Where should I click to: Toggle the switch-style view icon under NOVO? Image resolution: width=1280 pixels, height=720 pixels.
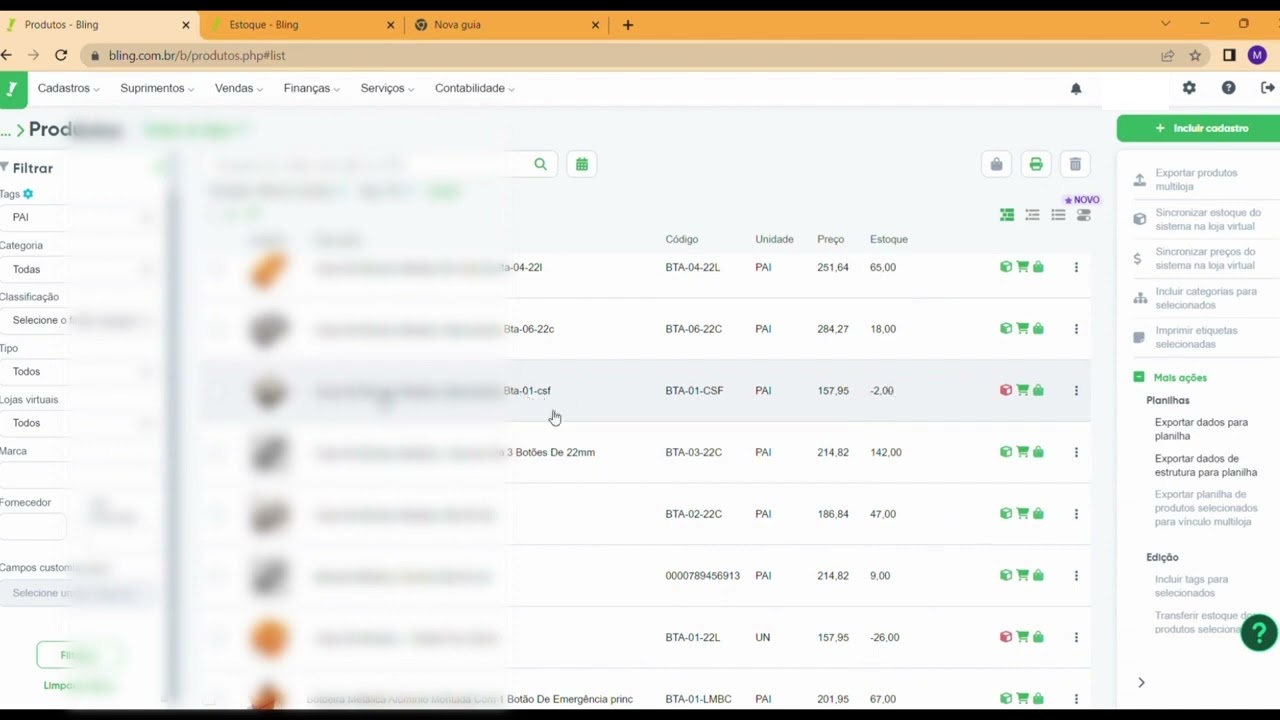point(1084,215)
